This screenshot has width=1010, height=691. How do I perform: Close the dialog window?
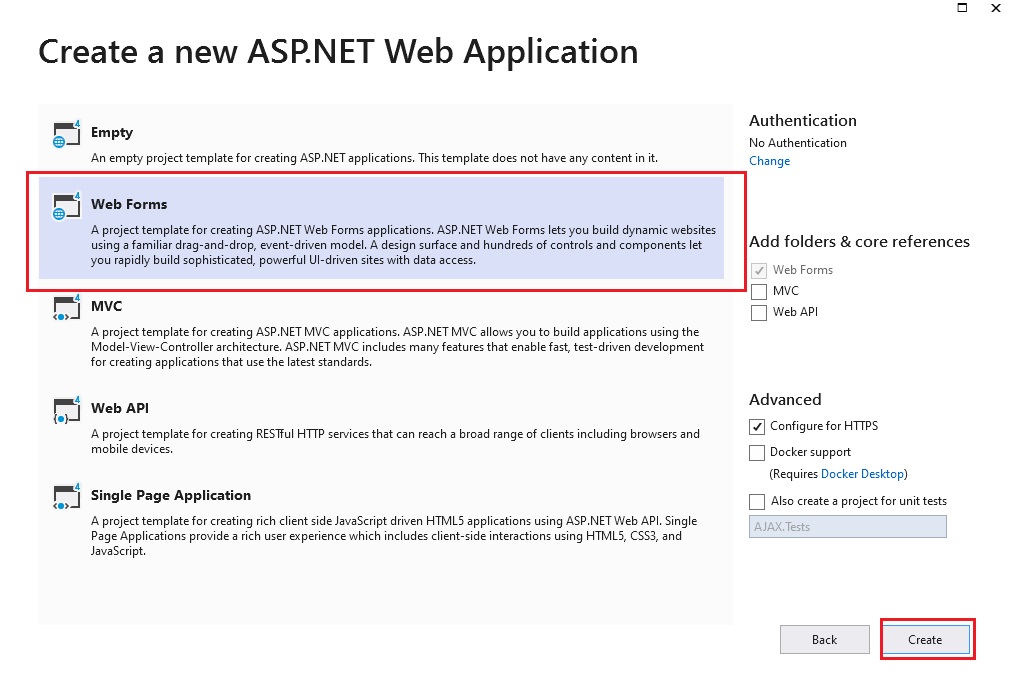coord(996,8)
